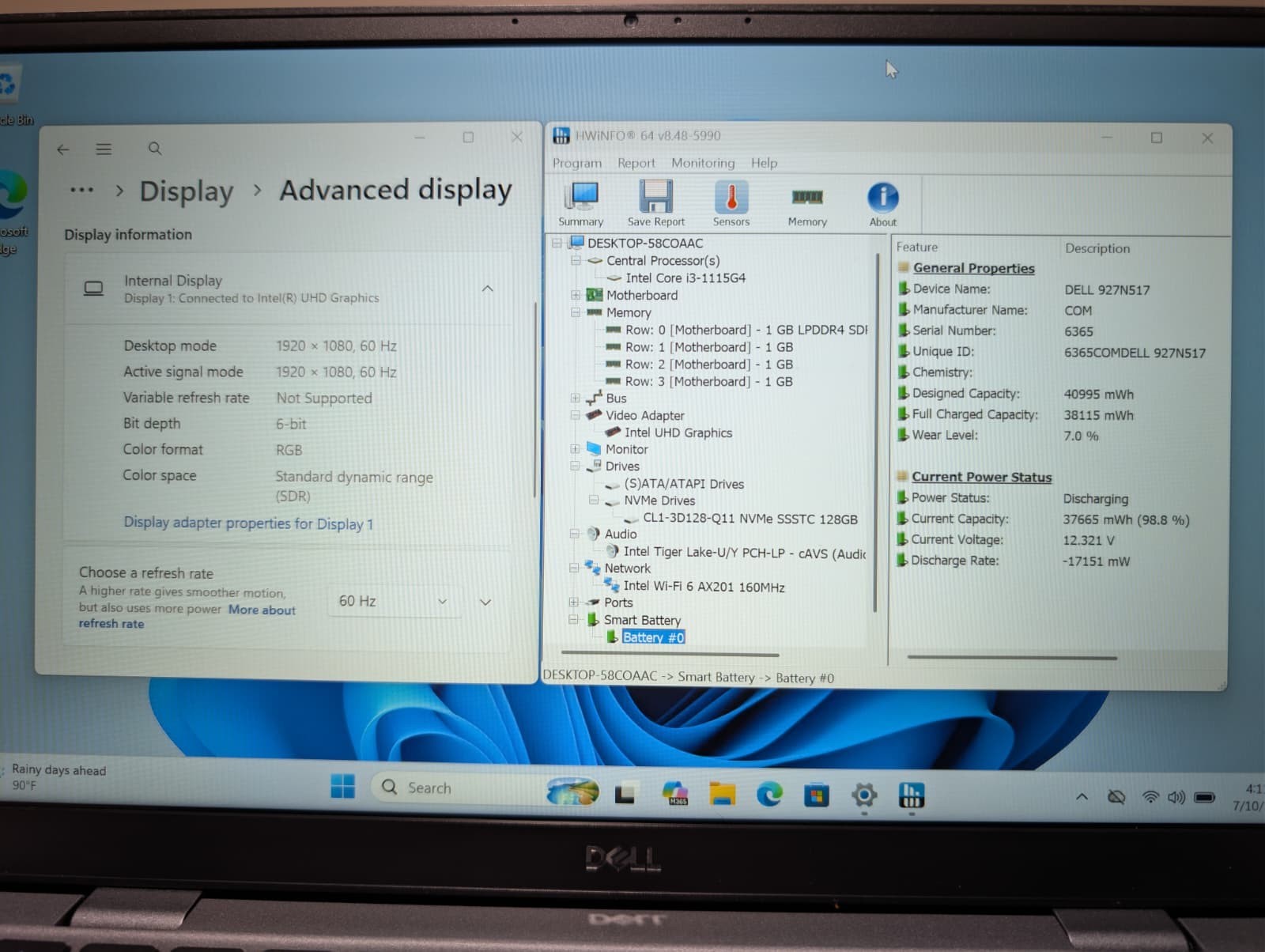Viewport: 1265px width, 952px height.
Task: Open Display adapter properties for Display 1
Action: tap(248, 523)
